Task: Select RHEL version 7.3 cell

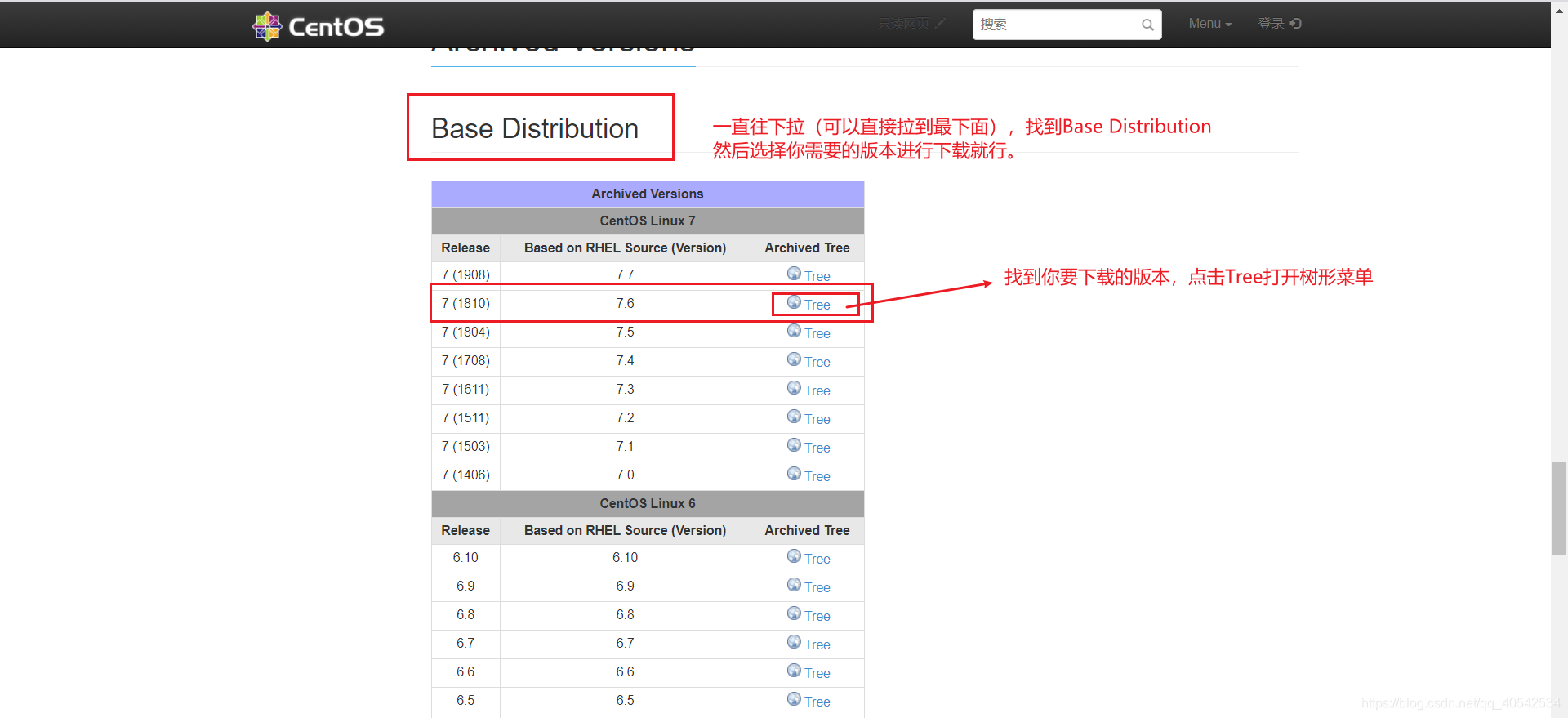Action: (x=625, y=389)
